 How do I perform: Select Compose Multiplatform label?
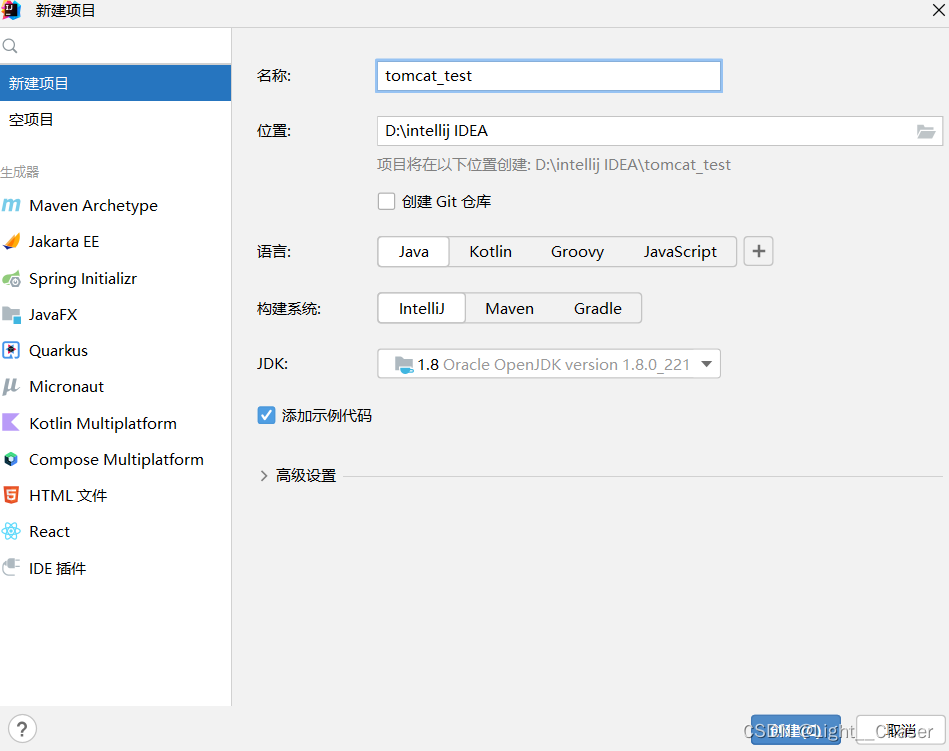pyautogui.click(x=116, y=459)
